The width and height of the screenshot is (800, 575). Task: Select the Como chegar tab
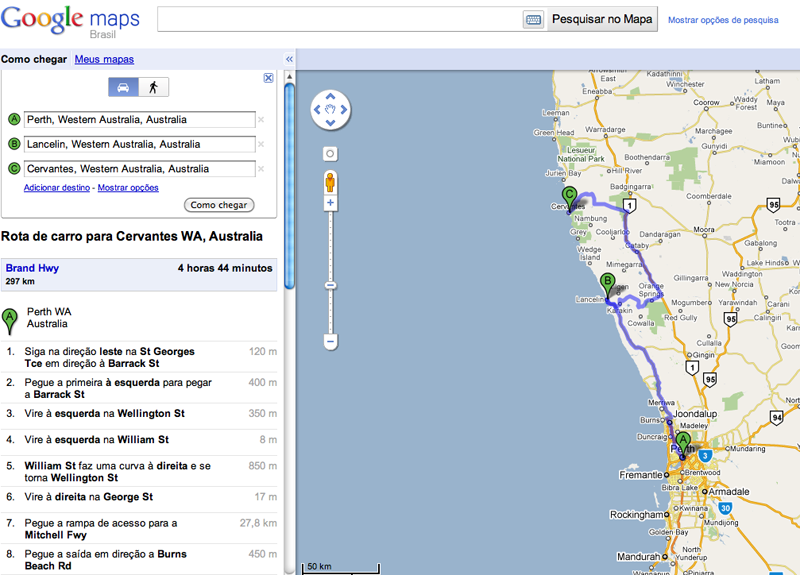[x=34, y=59]
